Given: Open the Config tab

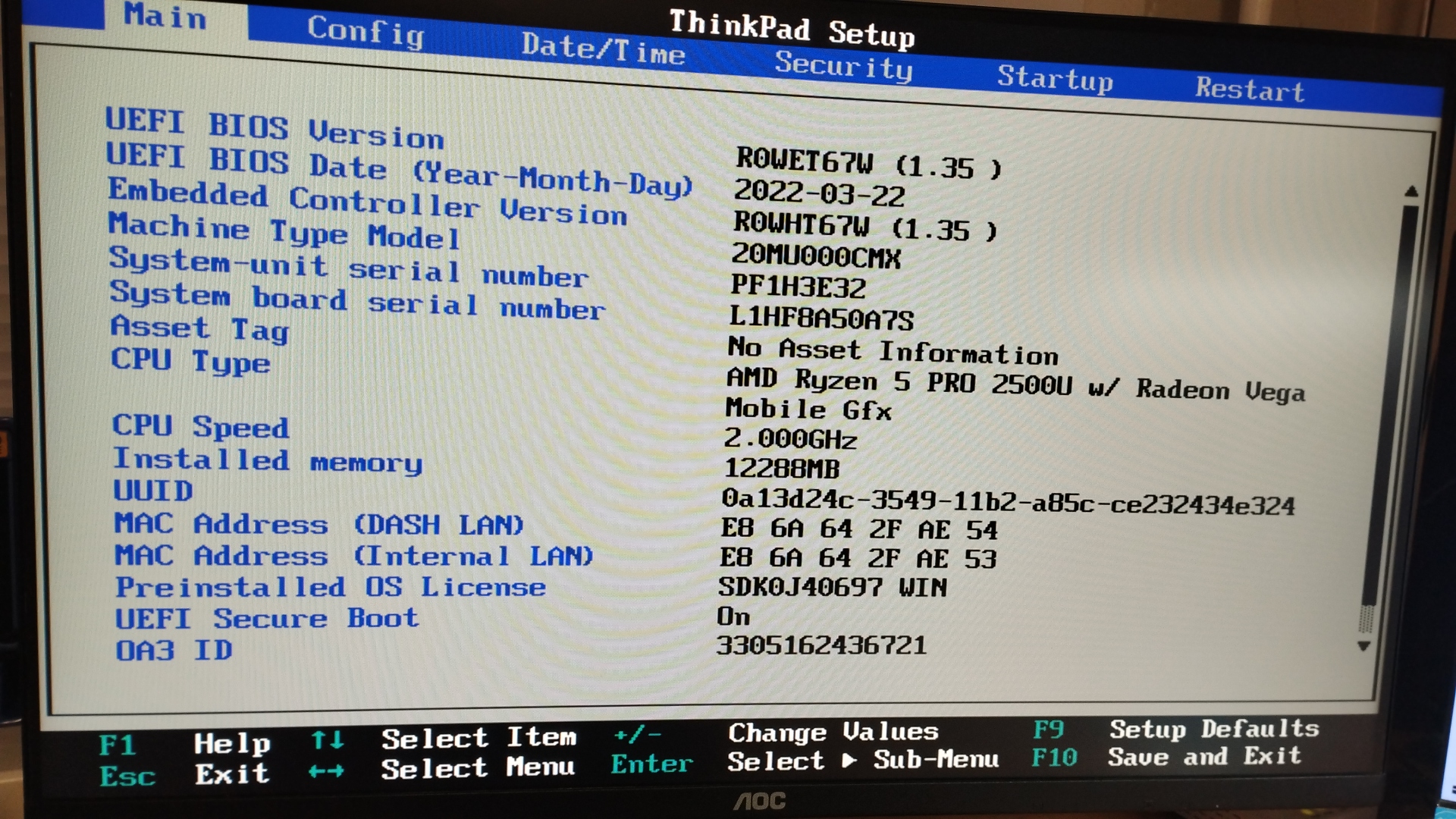Looking at the screenshot, I should coord(365,31).
